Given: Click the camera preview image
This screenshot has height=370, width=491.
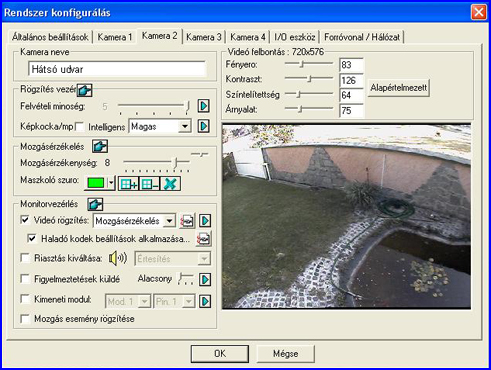Looking at the screenshot, I should coord(347,216).
